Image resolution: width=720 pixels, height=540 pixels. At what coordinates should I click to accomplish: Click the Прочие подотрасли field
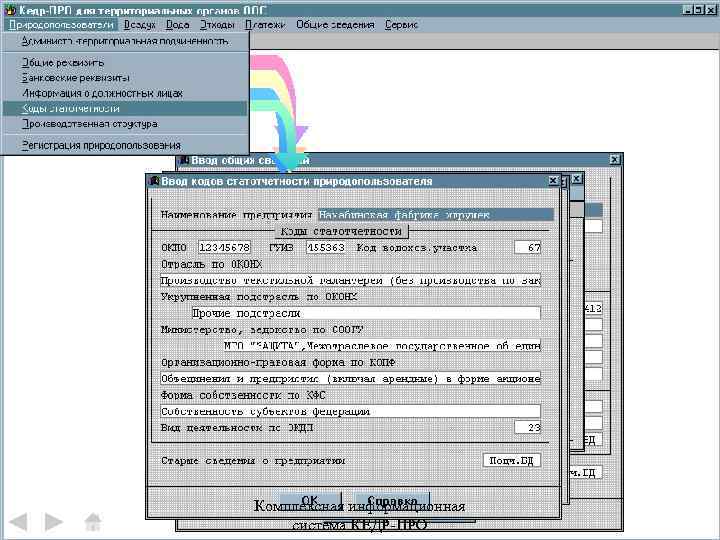tap(366, 313)
